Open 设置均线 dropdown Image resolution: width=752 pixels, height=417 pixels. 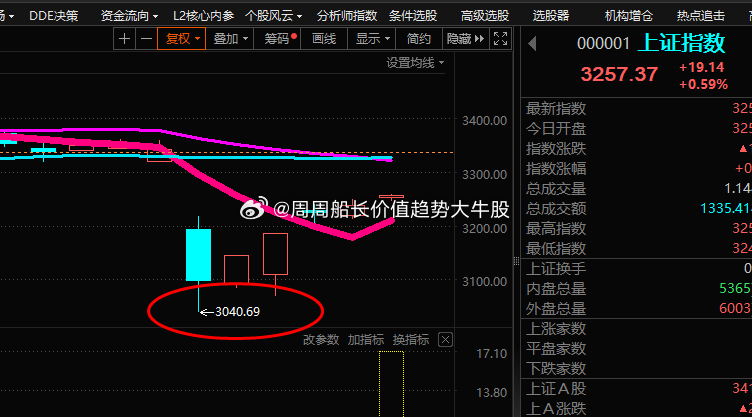click(415, 63)
